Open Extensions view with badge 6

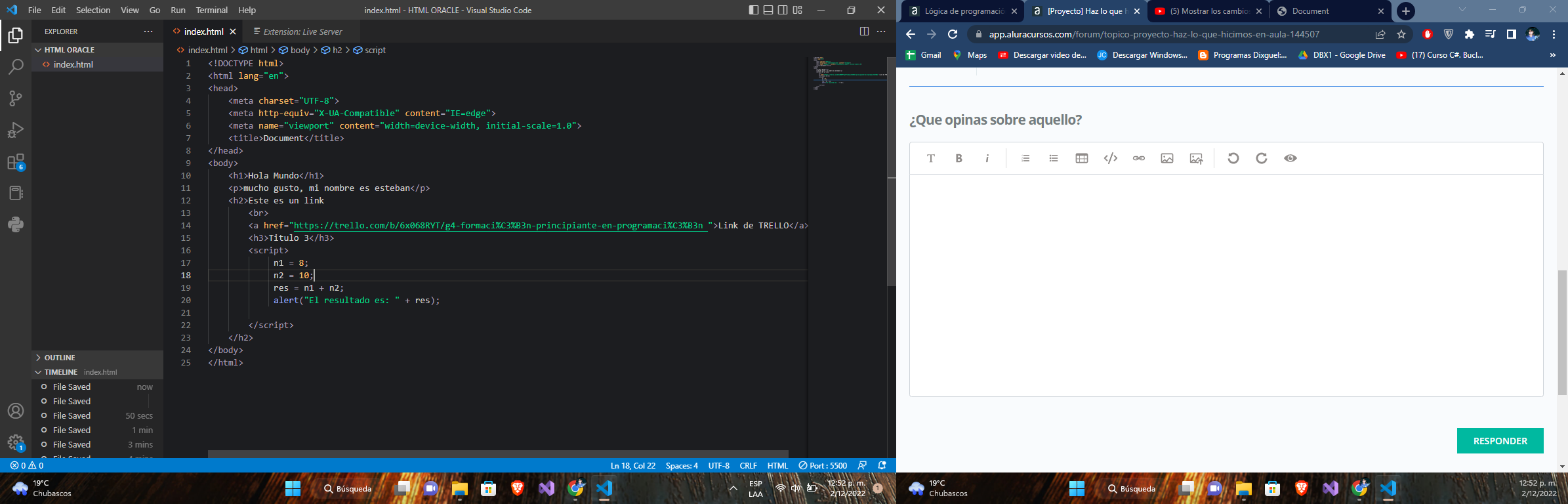16,162
